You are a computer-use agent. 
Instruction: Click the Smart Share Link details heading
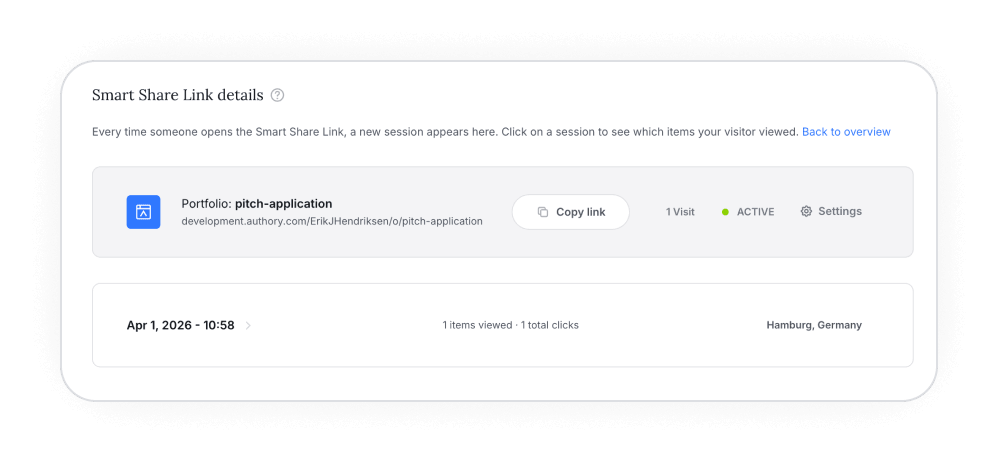(x=177, y=96)
